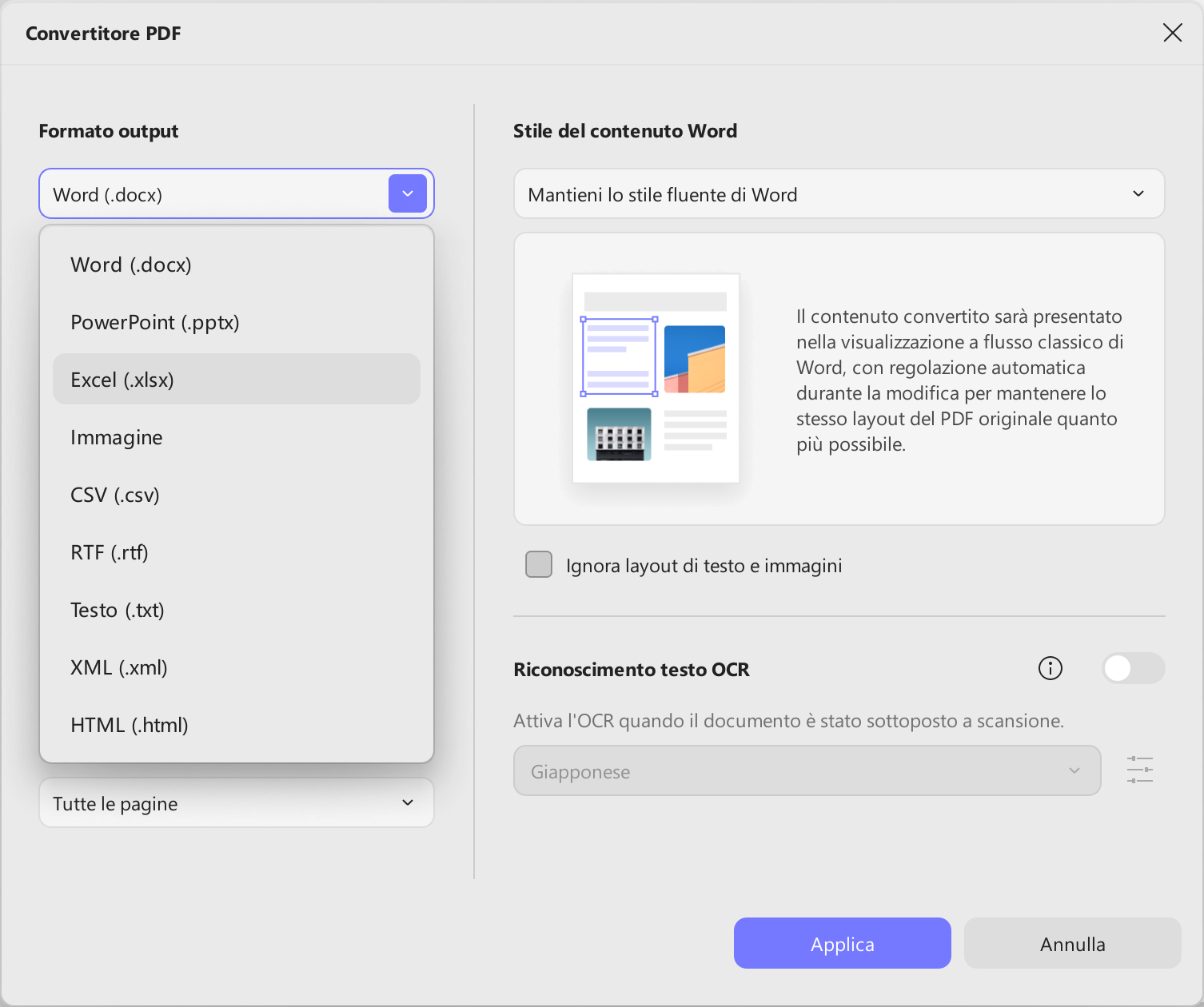1204x1007 pixels.
Task: Open the OCR info icon
Action: pos(1050,668)
